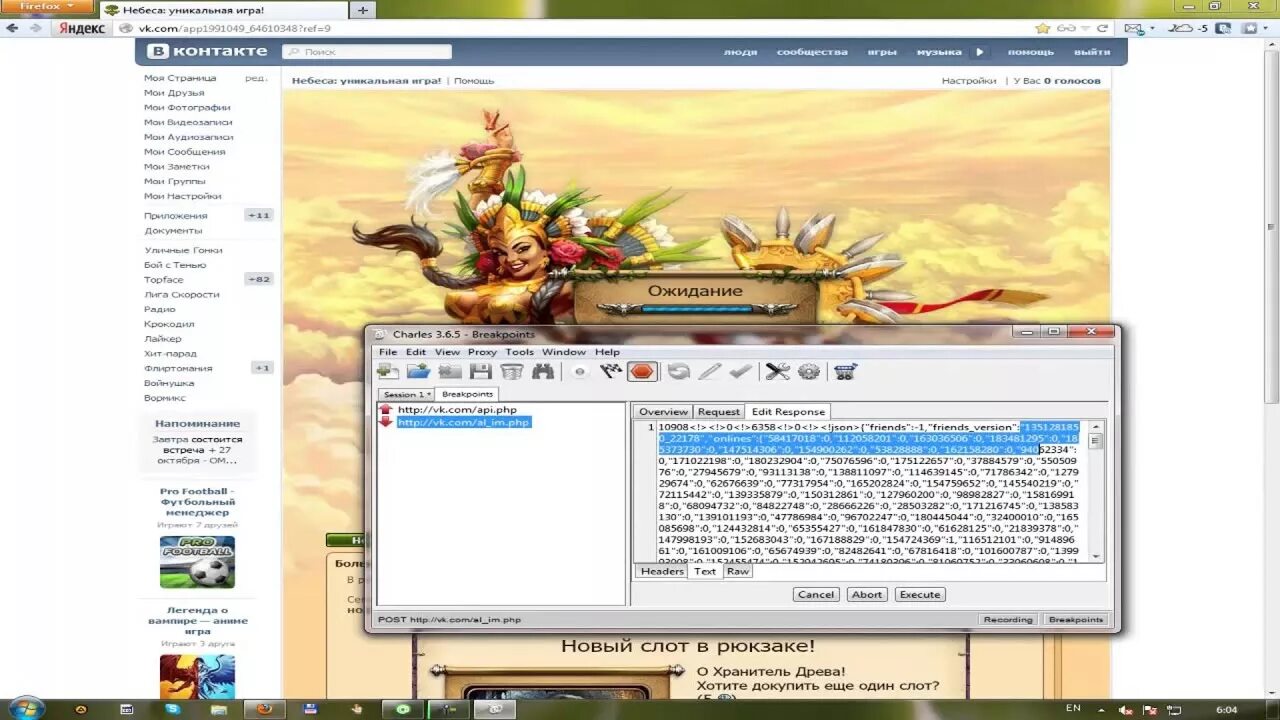
Task: Open Charles settings gear icon
Action: coord(808,372)
